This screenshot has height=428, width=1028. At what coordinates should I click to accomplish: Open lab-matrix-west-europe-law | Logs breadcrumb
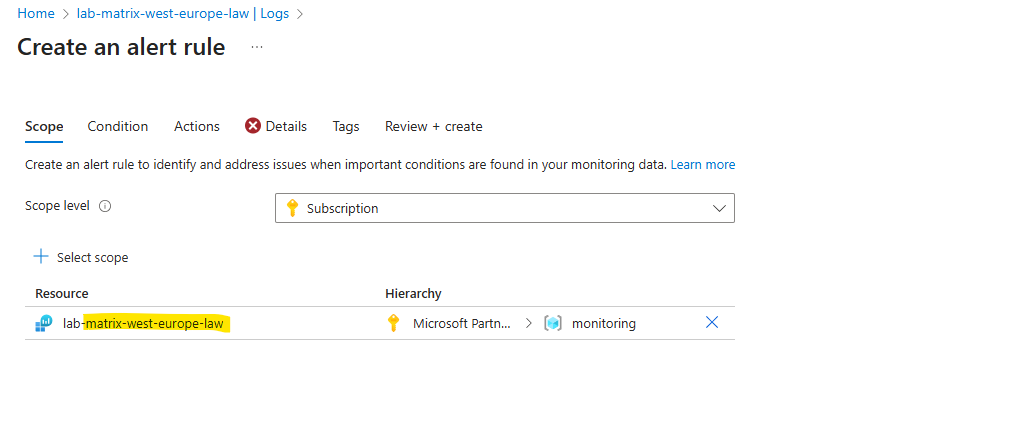point(183,13)
